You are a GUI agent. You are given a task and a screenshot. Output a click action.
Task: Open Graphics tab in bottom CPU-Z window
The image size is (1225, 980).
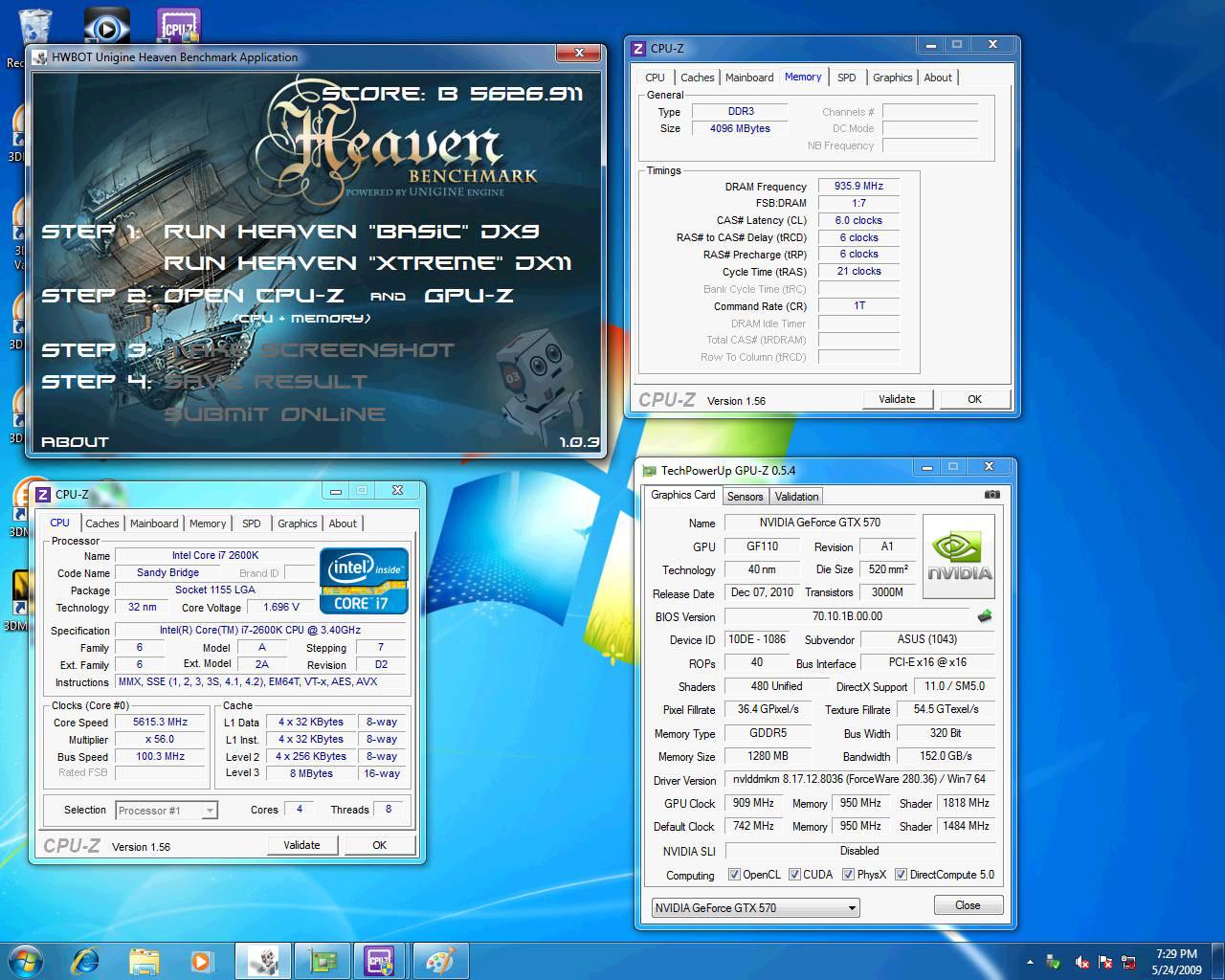[298, 523]
